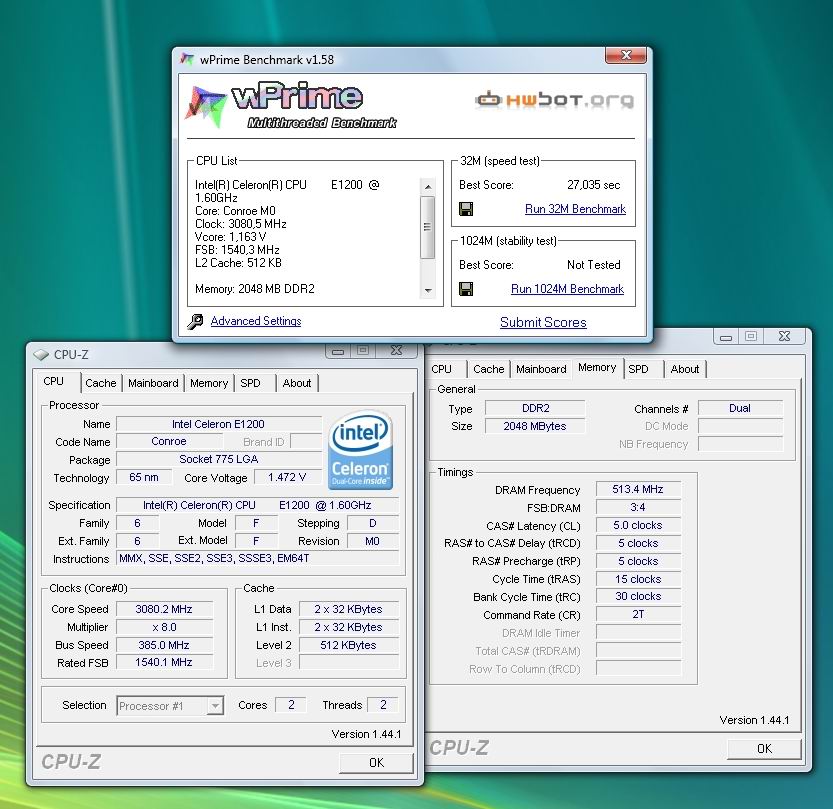Viewport: 833px width, 809px height.
Task: Open Mainboard tab in processor CPU-Z window
Action: point(153,383)
